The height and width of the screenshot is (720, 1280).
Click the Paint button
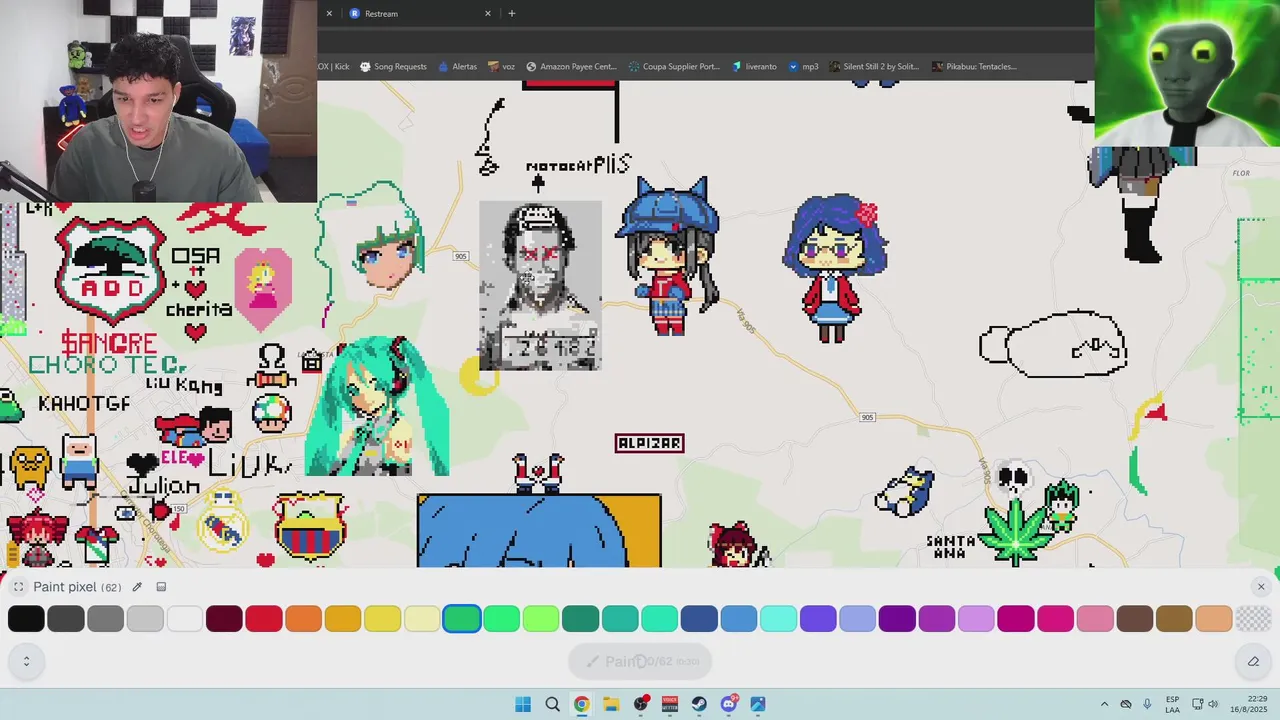point(640,661)
